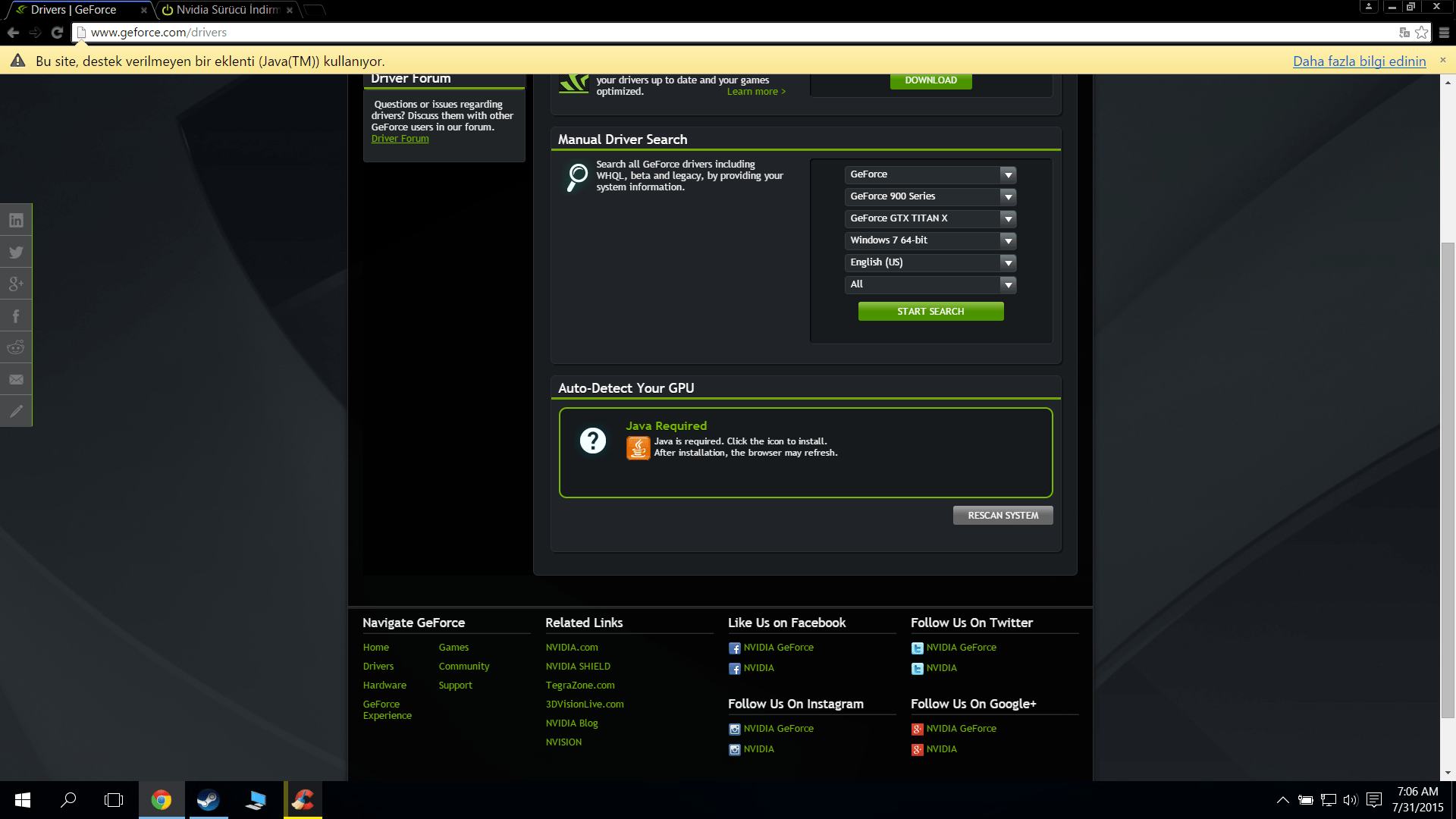The height and width of the screenshot is (819, 1456).
Task: Open the Driver Forum link
Action: [x=400, y=139]
